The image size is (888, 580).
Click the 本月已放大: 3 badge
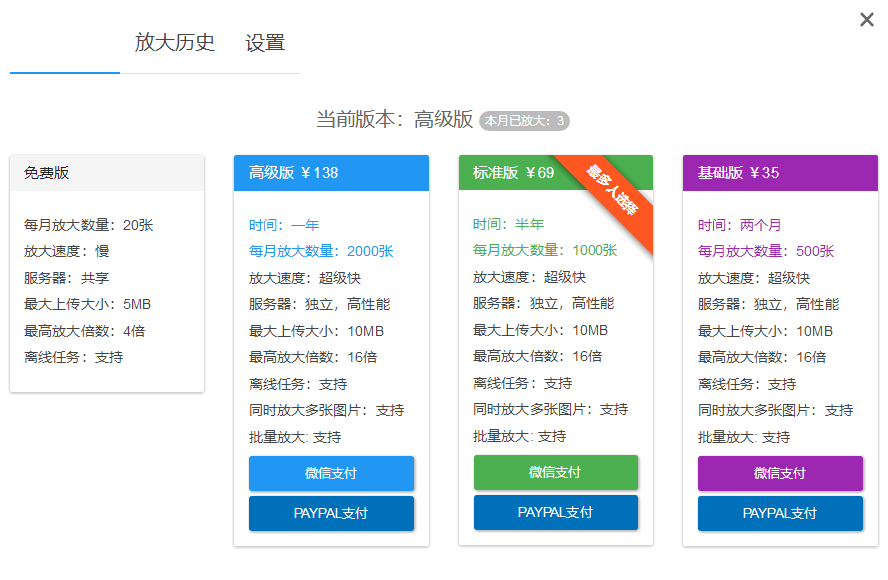[525, 121]
